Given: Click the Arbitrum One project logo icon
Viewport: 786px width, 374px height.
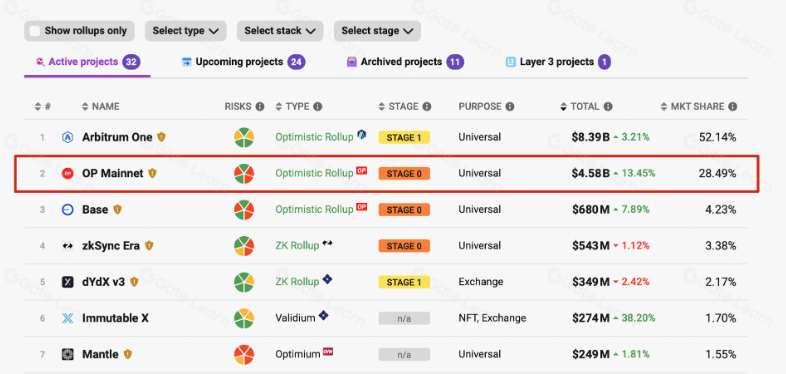Looking at the screenshot, I should tap(67, 137).
